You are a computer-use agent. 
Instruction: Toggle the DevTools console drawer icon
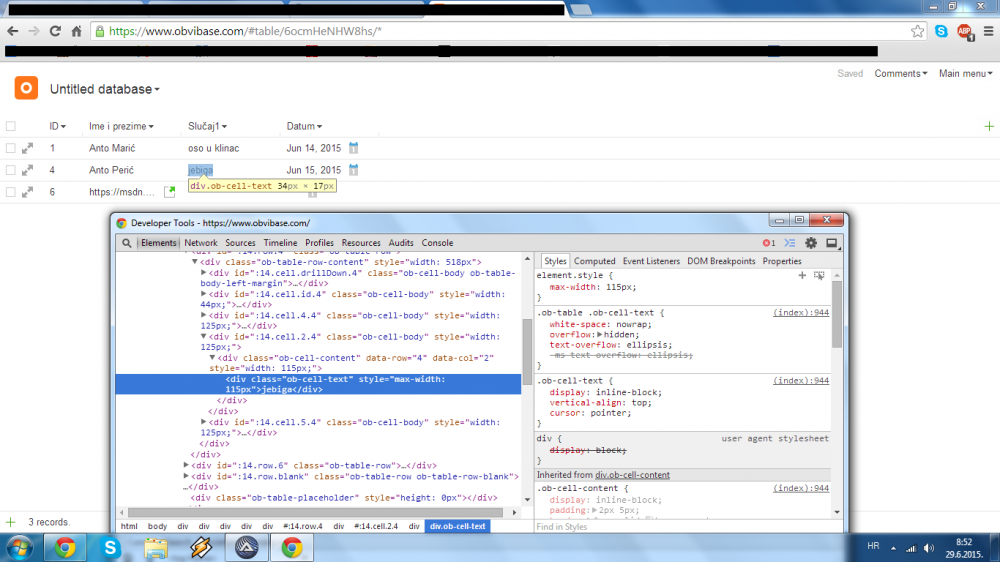[x=790, y=243]
